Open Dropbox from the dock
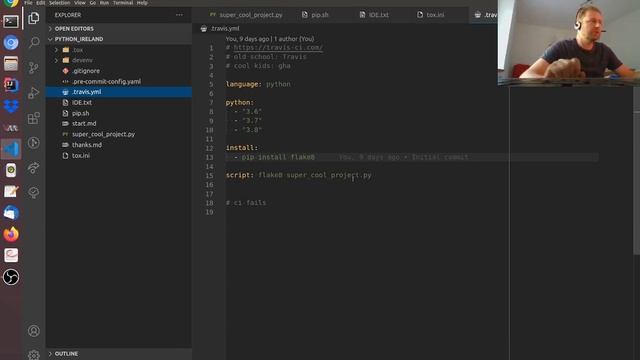The width and height of the screenshot is (640, 360). (x=11, y=106)
